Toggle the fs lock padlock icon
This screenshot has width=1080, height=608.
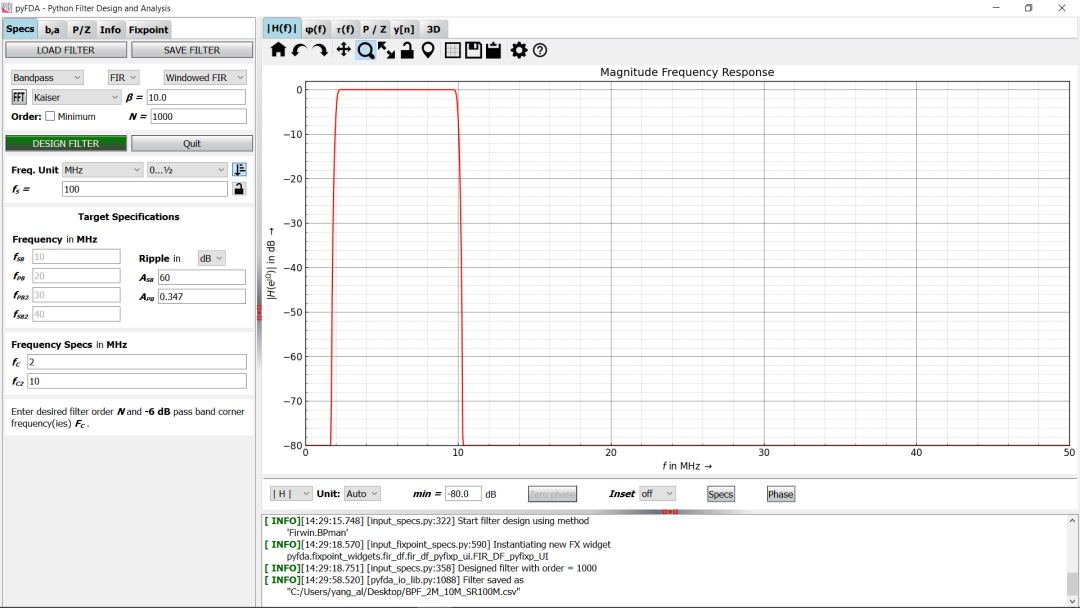239,189
